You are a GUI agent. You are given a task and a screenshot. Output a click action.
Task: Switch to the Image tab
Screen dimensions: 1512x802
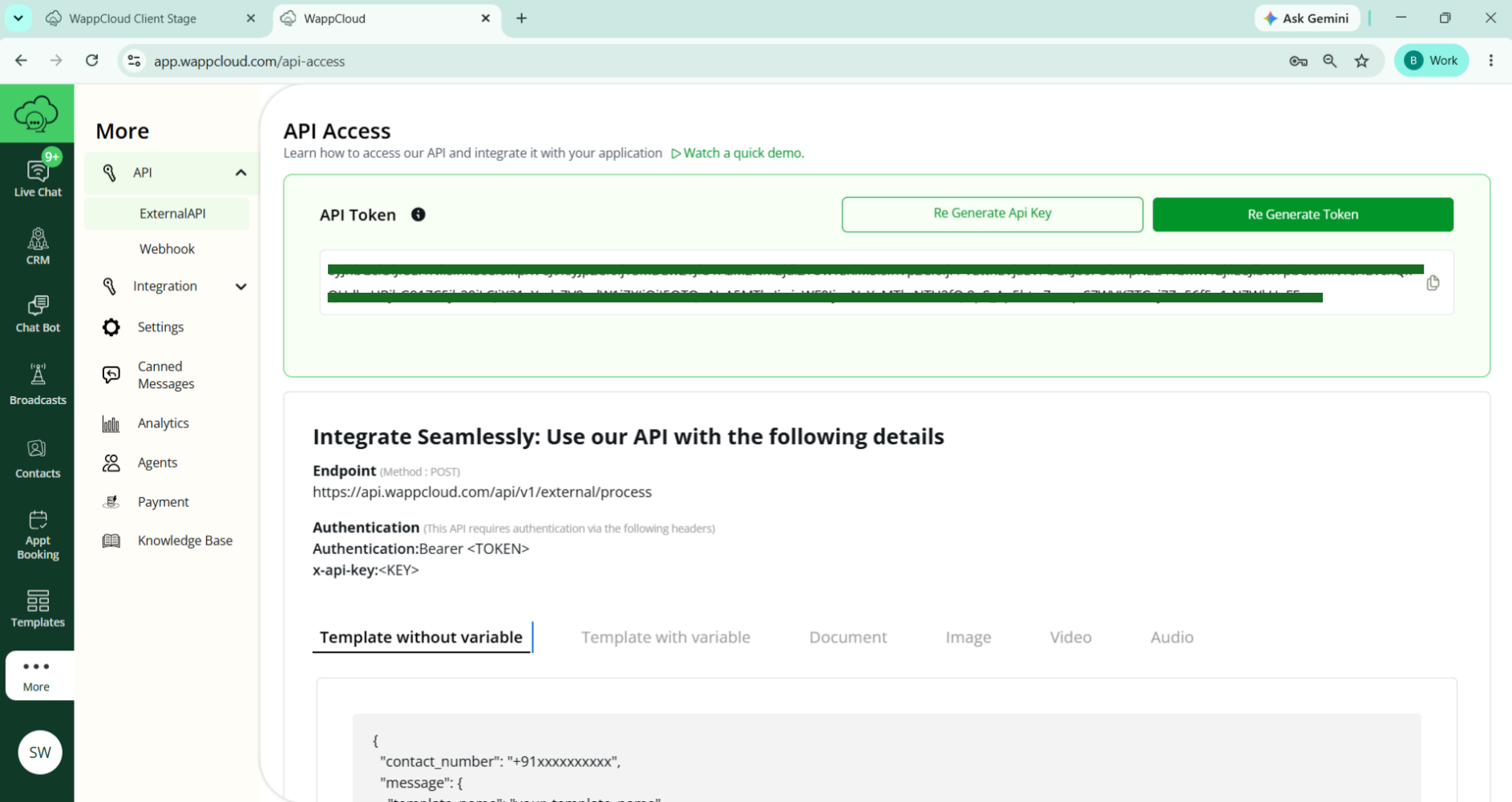[x=968, y=637]
